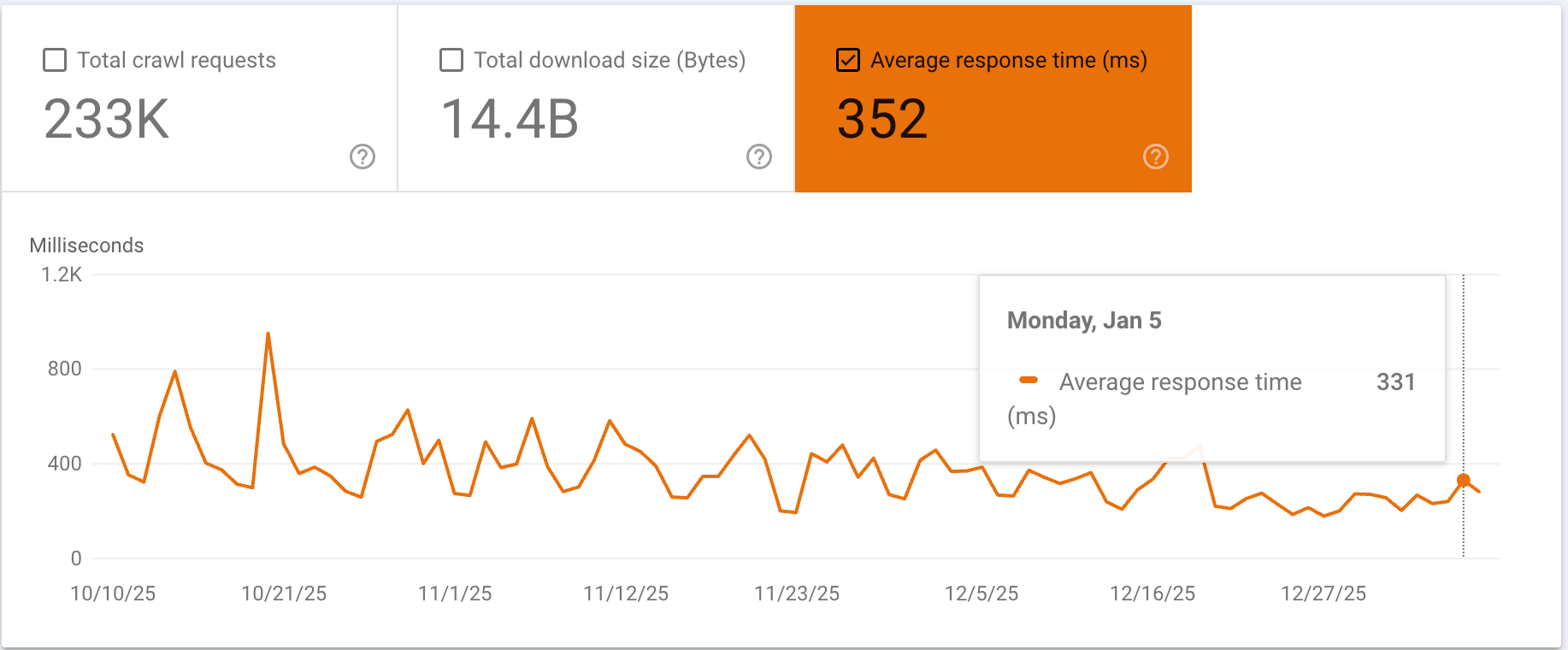Click the orange Jan 5 data point
The height and width of the screenshot is (650, 1568).
[x=1464, y=481]
